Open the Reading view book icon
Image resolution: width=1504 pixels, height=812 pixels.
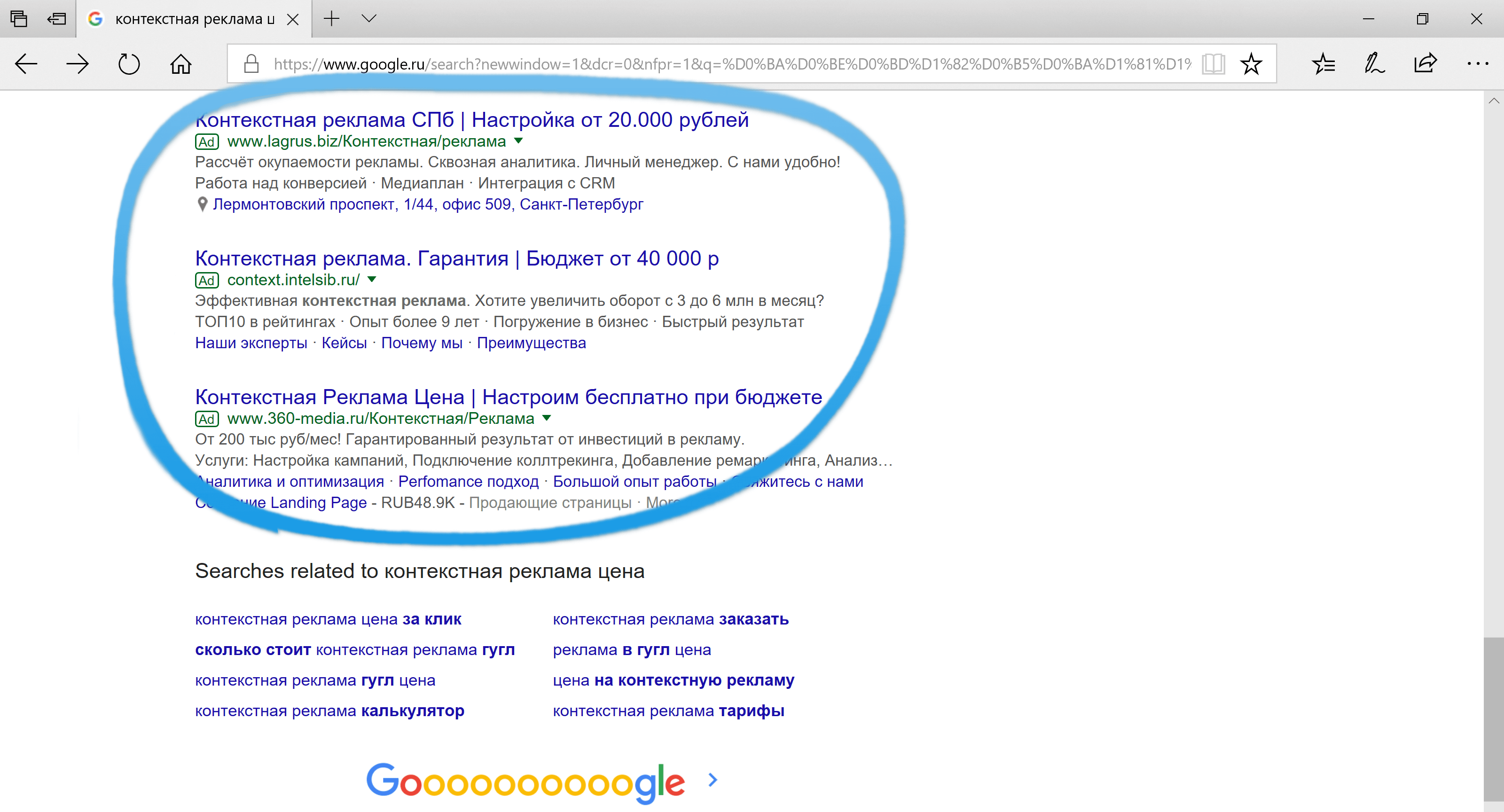pos(1213,63)
